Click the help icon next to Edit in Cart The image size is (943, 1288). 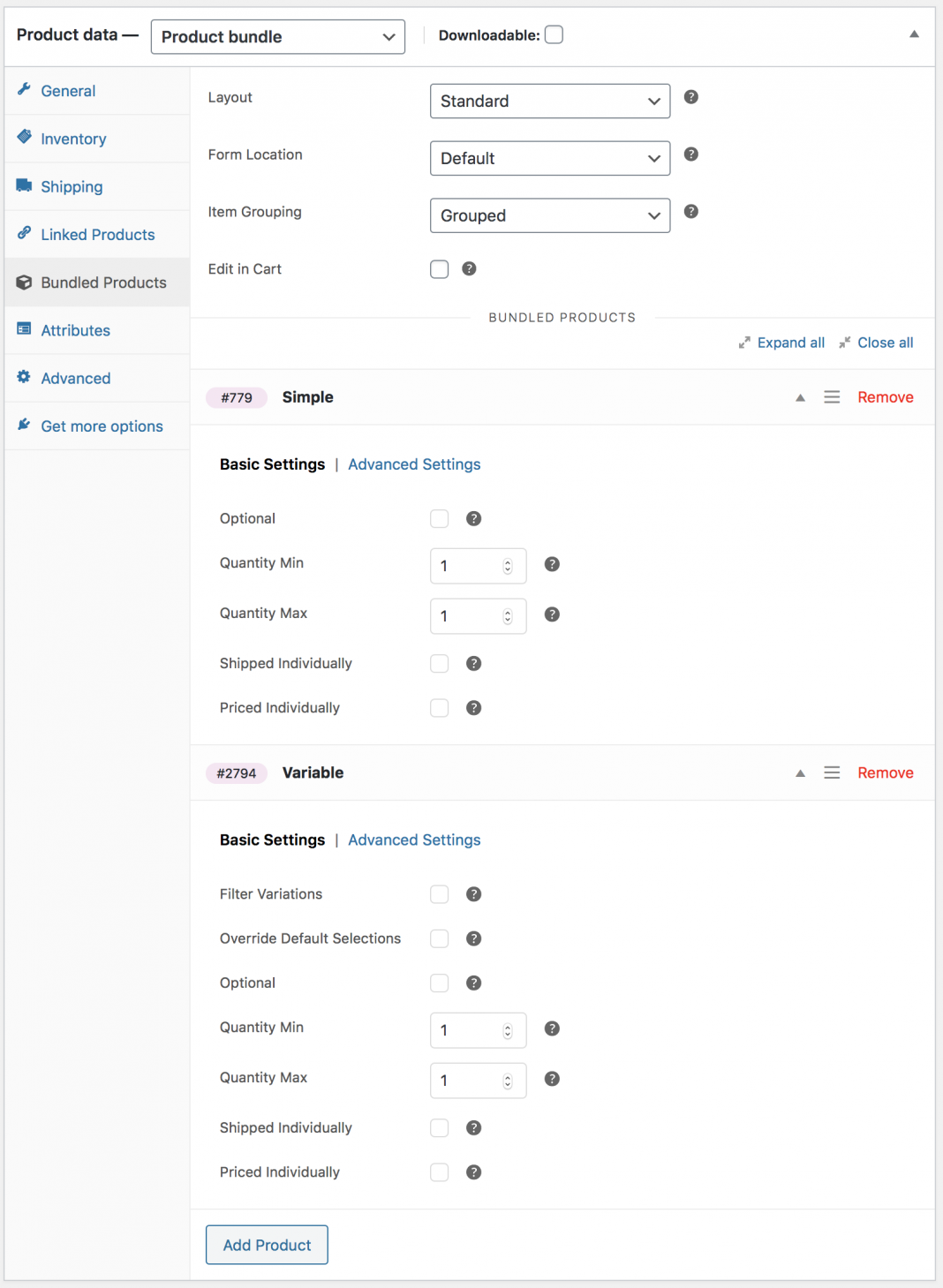click(469, 268)
